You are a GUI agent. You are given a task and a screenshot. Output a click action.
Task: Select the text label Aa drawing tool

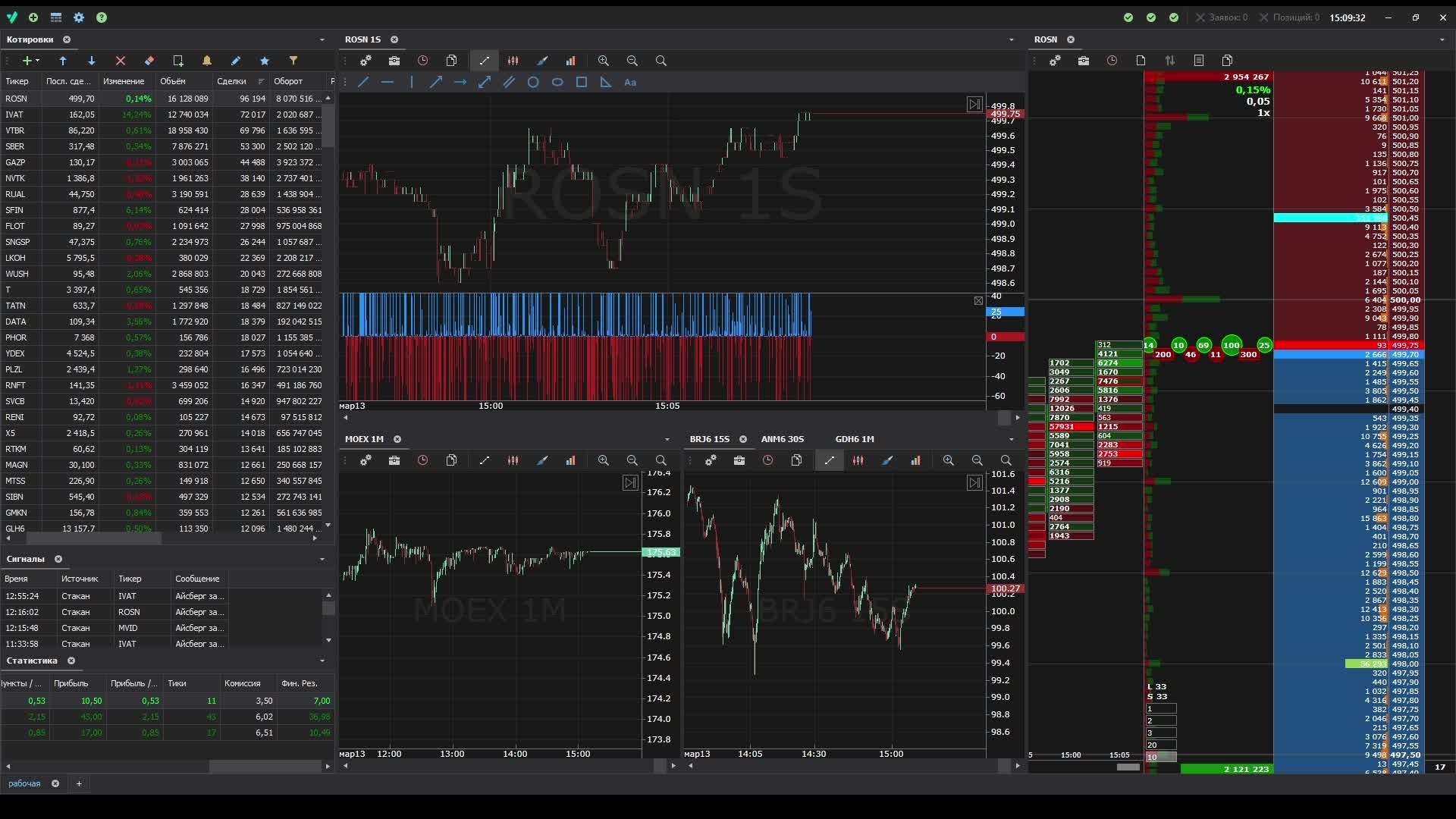click(630, 82)
